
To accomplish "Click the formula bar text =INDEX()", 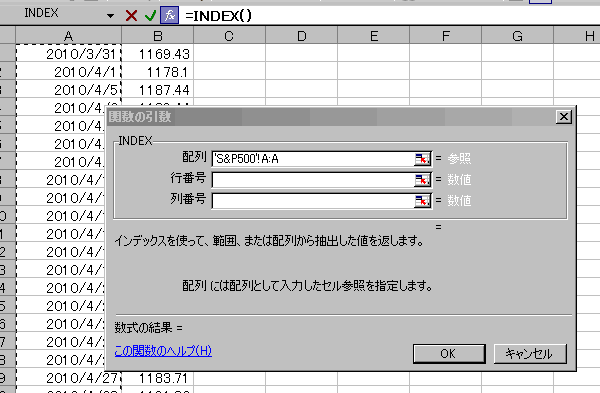I will (218, 16).
